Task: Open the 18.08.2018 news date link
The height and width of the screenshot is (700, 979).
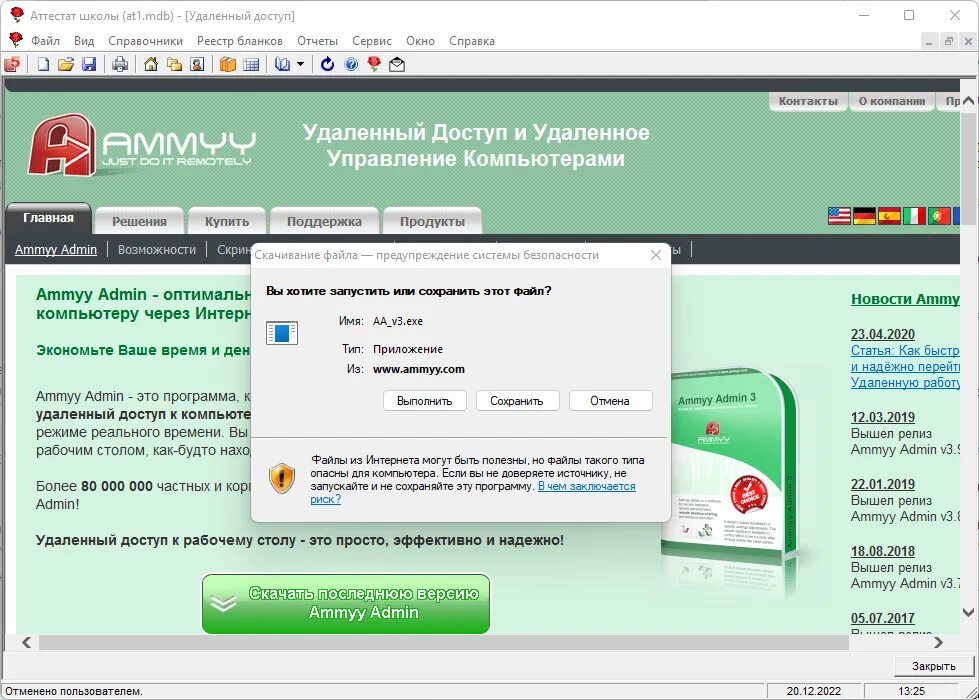Action: click(x=883, y=551)
